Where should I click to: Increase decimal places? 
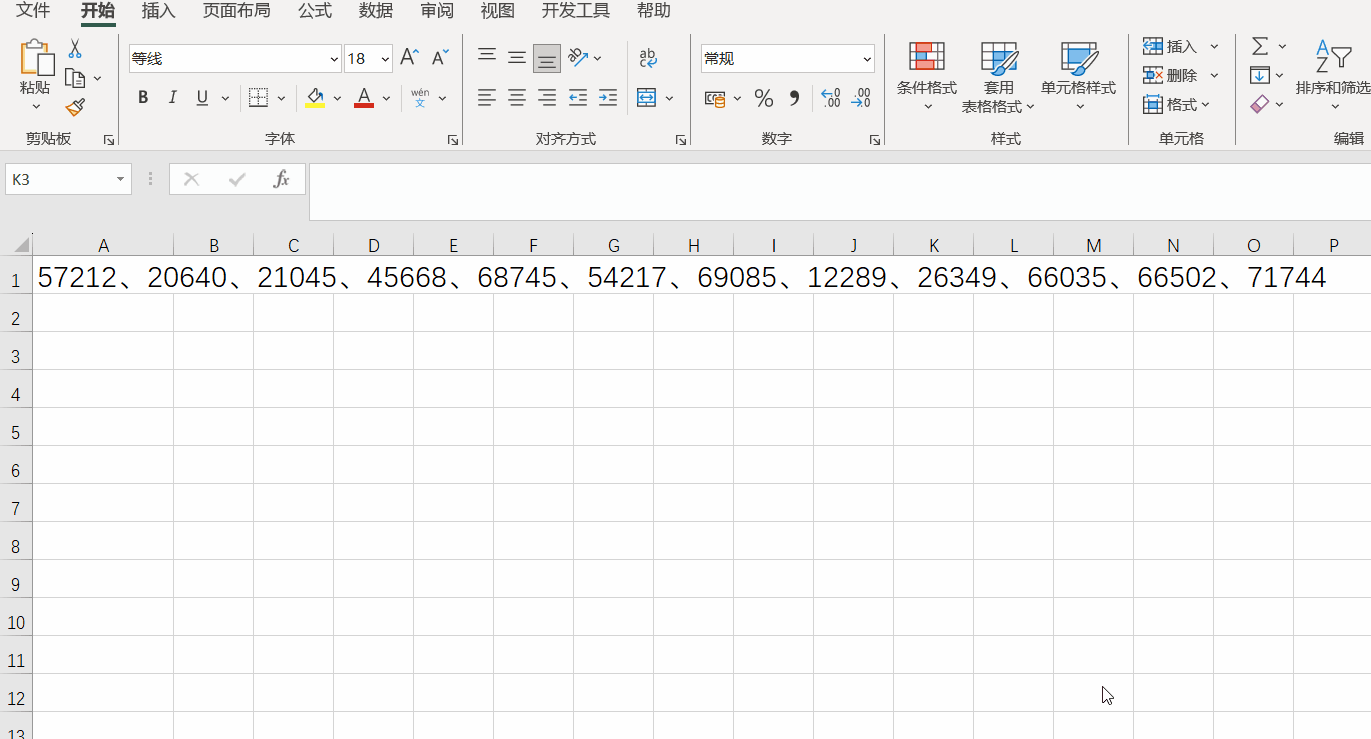830,98
